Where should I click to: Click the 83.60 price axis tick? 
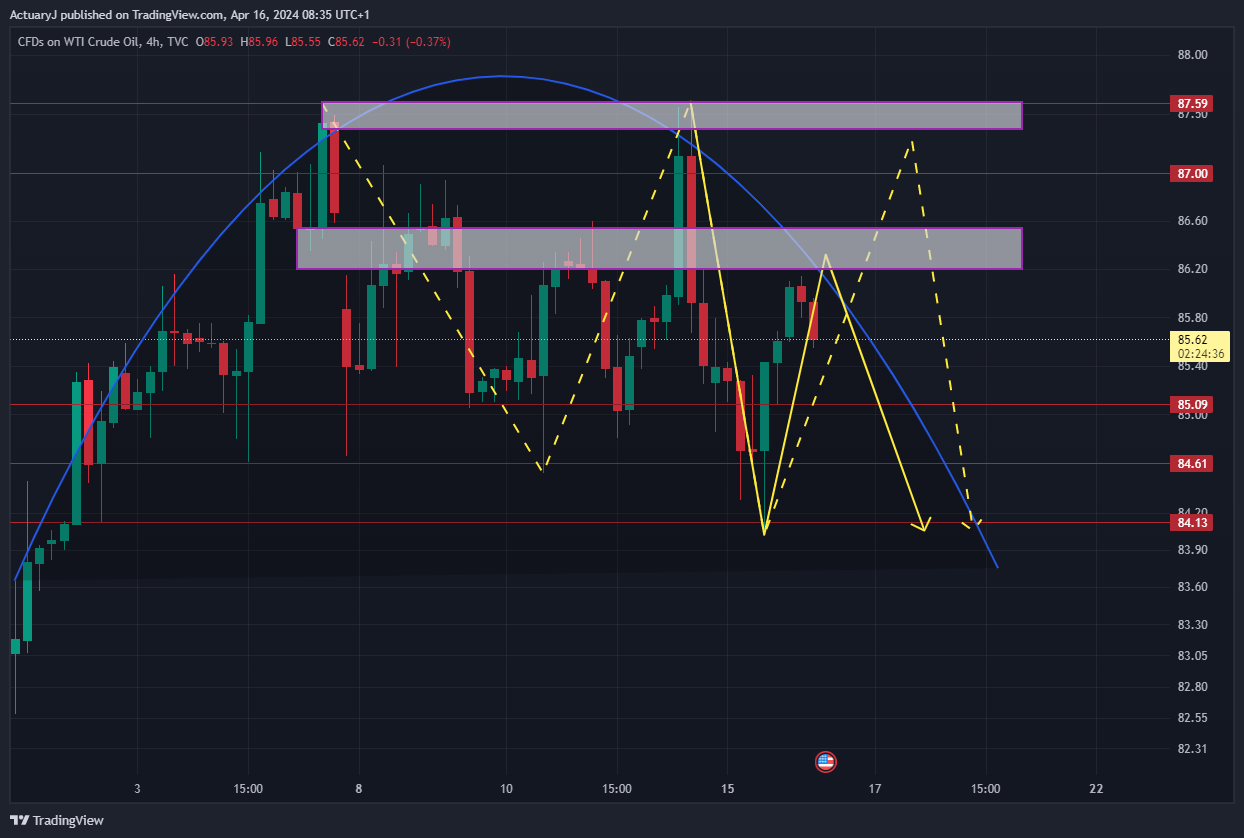tap(1193, 587)
